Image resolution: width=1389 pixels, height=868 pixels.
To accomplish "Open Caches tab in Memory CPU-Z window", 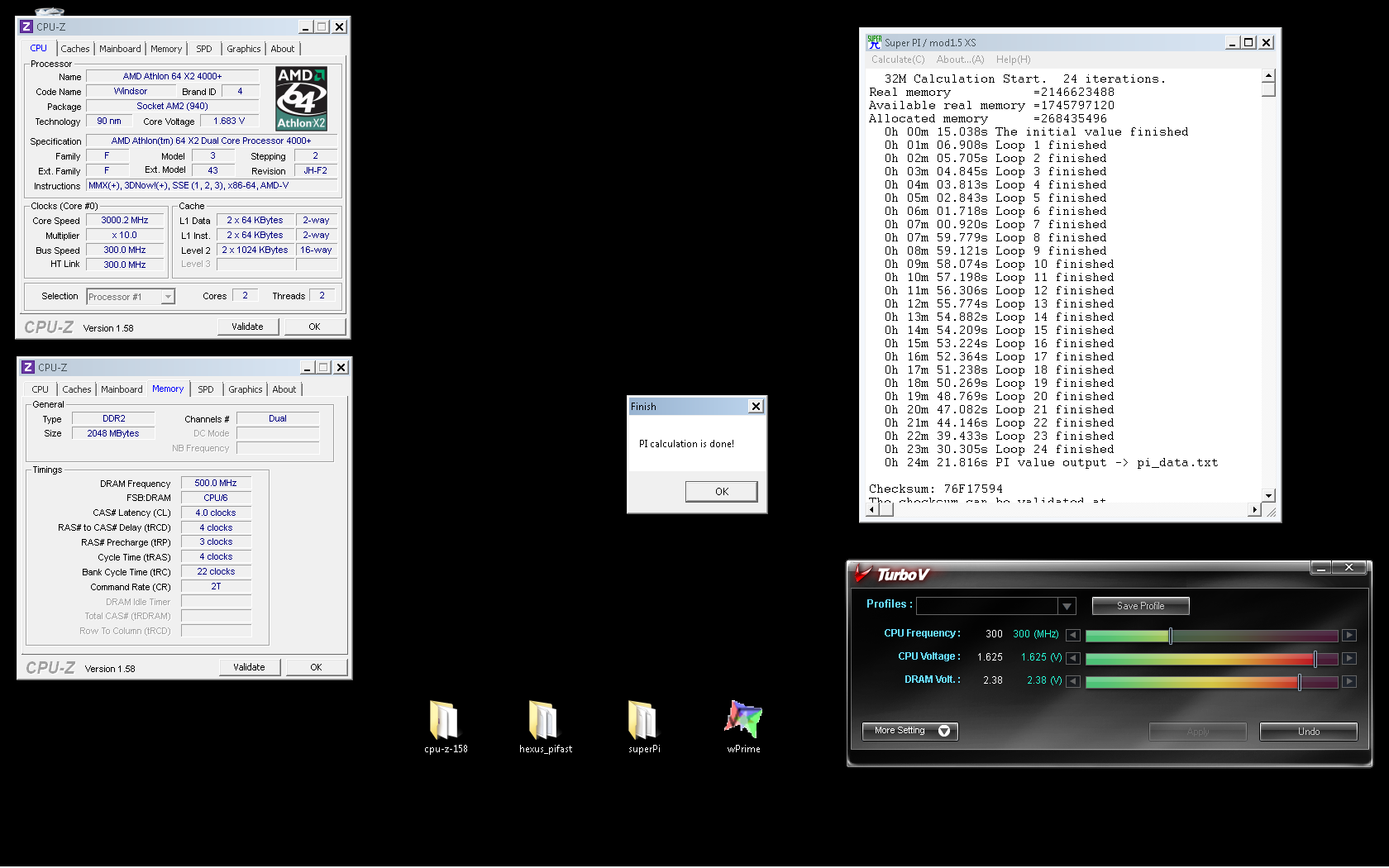I will pyautogui.click(x=77, y=389).
